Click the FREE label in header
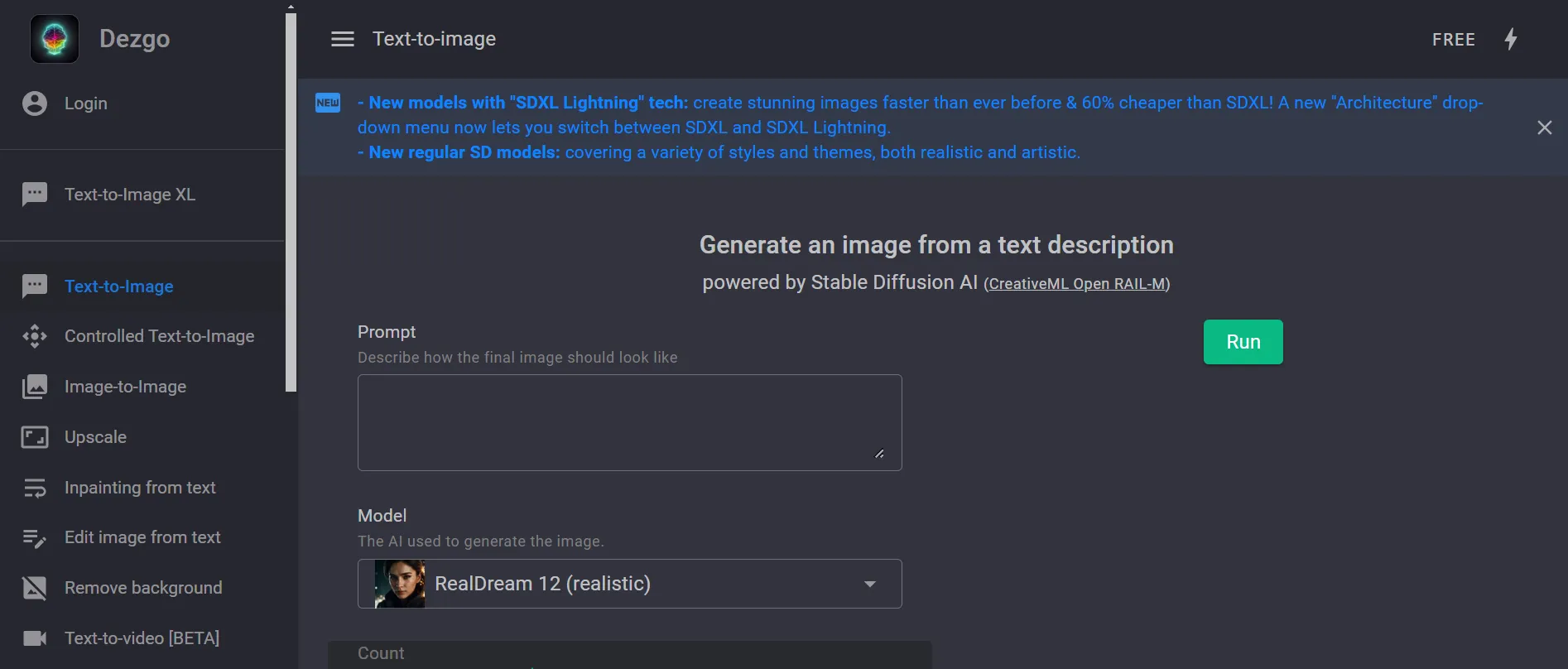 1454,40
